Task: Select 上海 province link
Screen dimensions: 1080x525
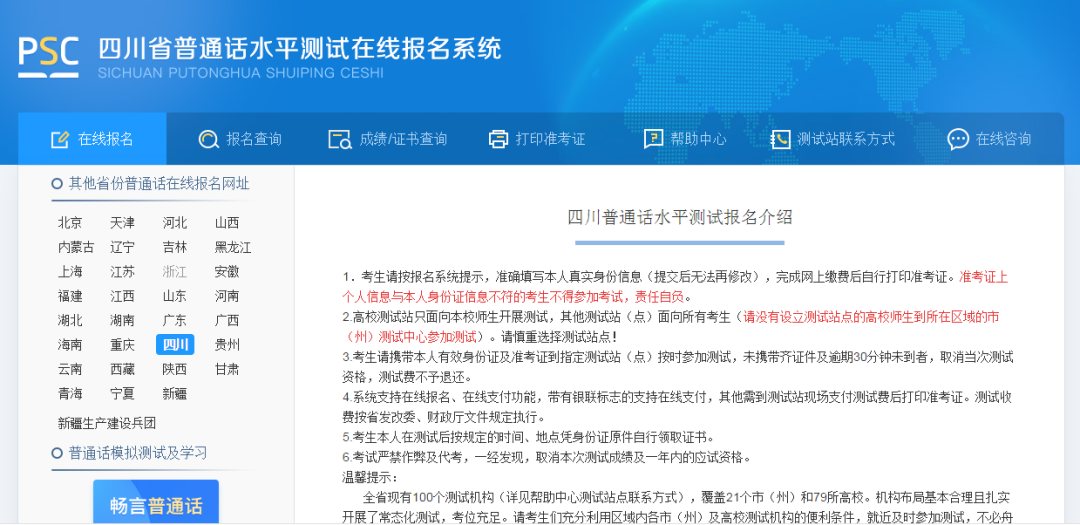Action: click(70, 271)
